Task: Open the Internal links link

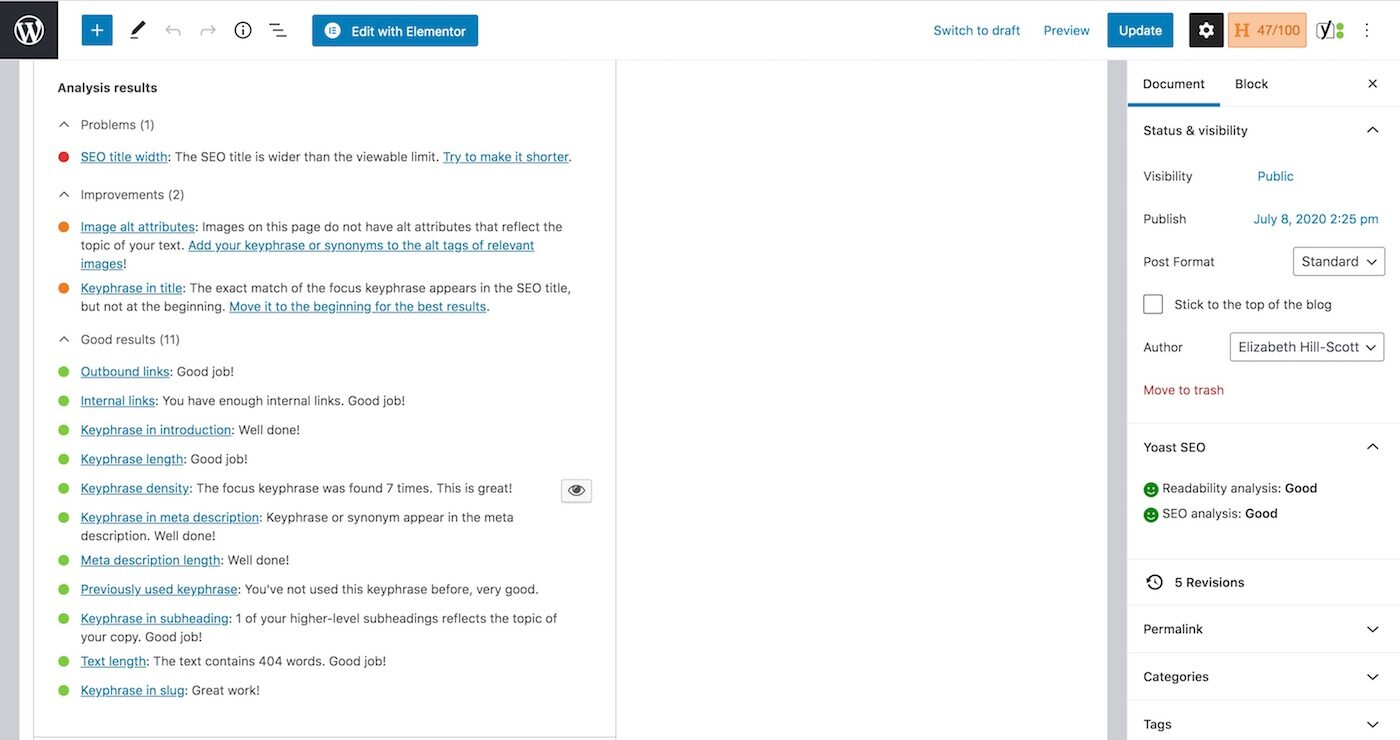Action: point(118,401)
